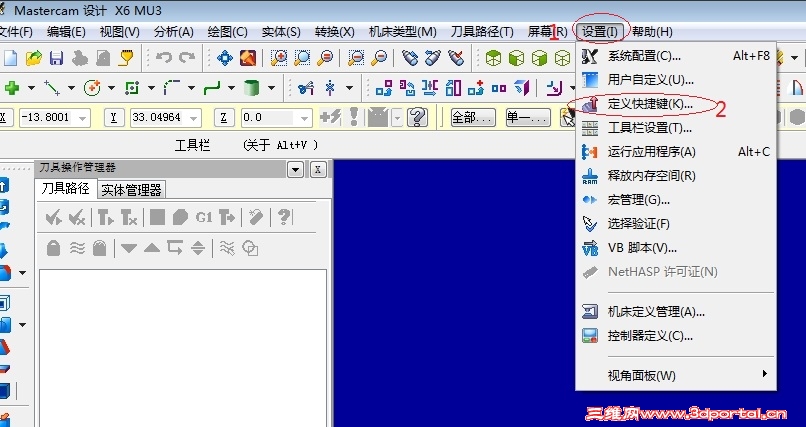Select the fillet entities tool icon

(172, 88)
